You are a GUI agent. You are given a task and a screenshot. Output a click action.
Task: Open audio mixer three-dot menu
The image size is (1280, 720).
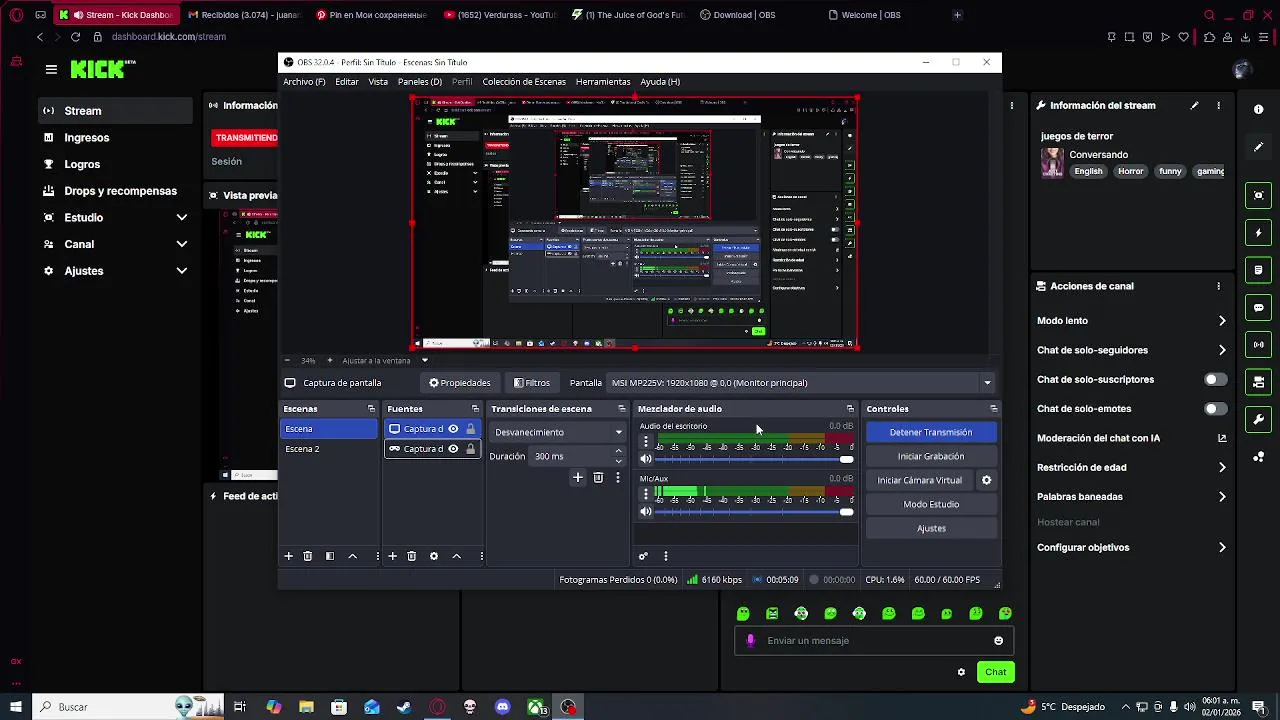[x=665, y=556]
